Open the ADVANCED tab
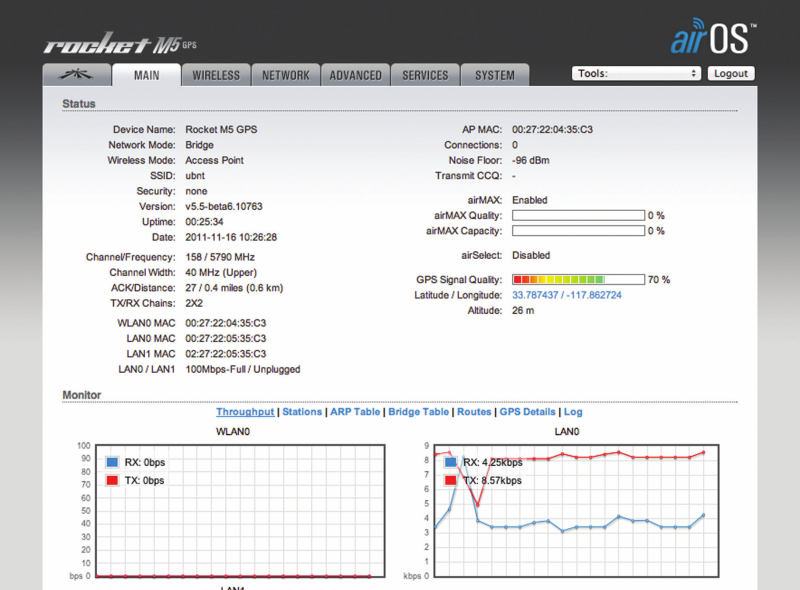 click(356, 75)
